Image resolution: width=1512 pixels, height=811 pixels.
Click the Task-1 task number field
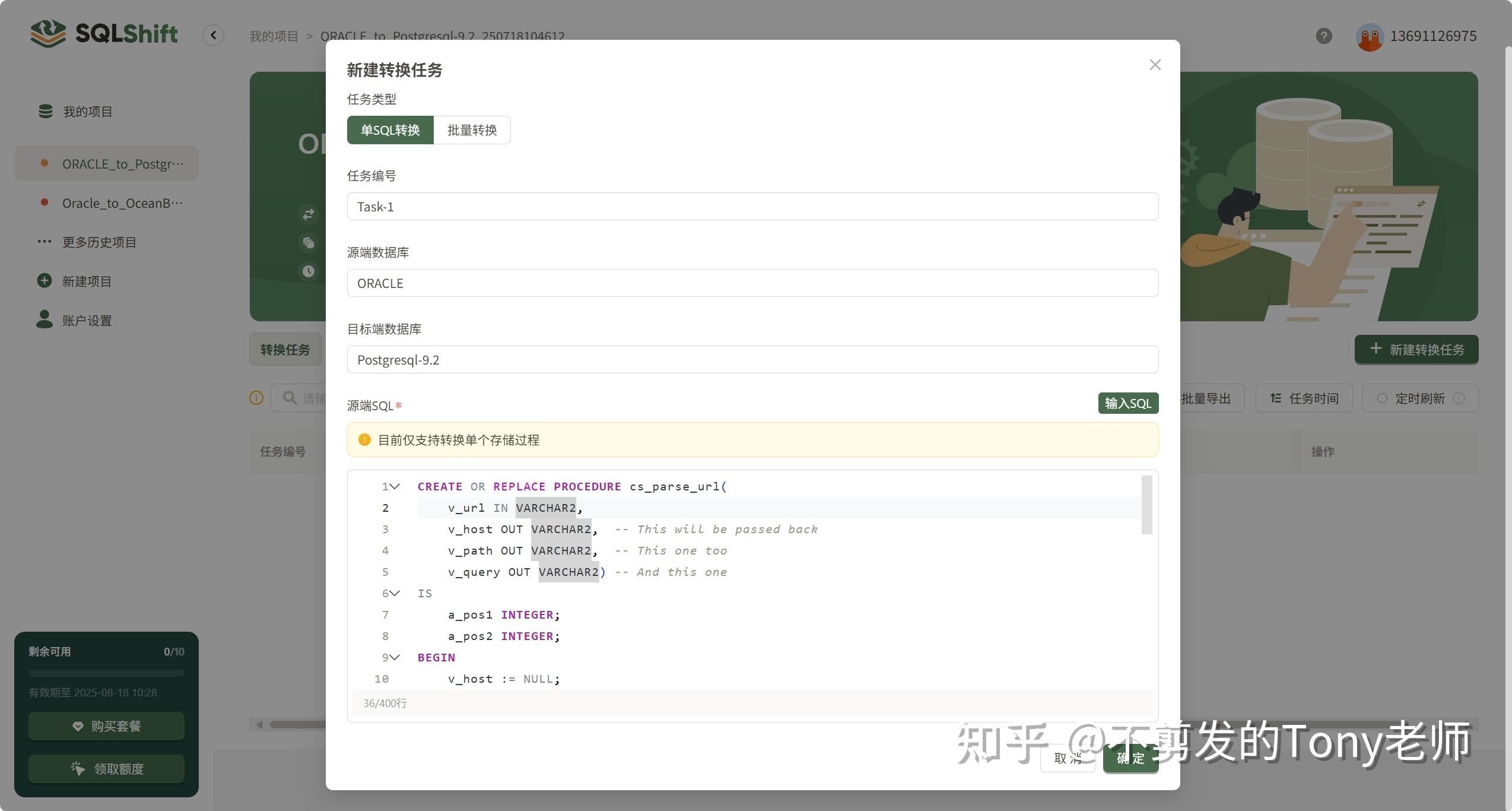(x=752, y=206)
